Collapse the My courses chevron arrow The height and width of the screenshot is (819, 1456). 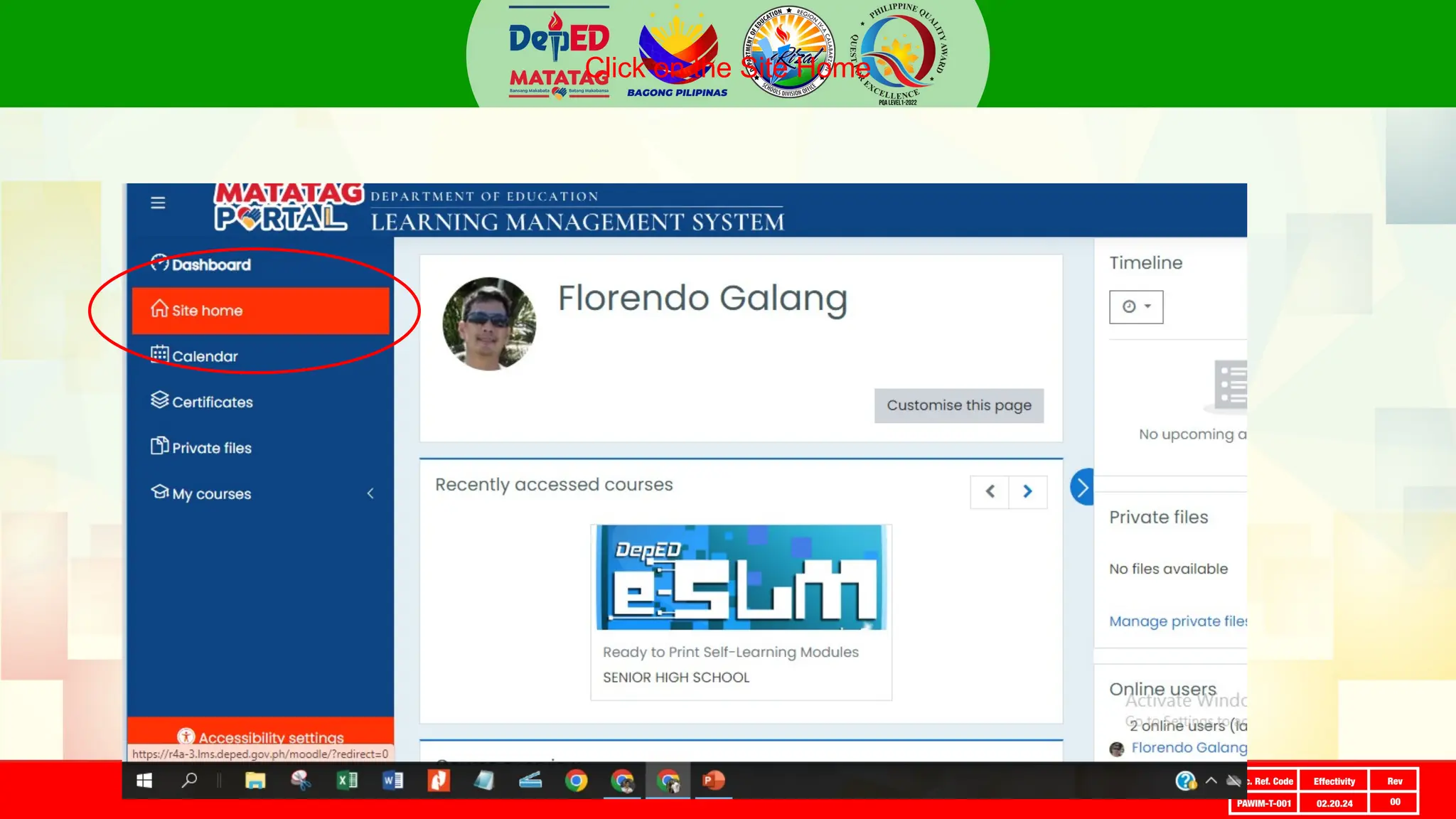(370, 493)
